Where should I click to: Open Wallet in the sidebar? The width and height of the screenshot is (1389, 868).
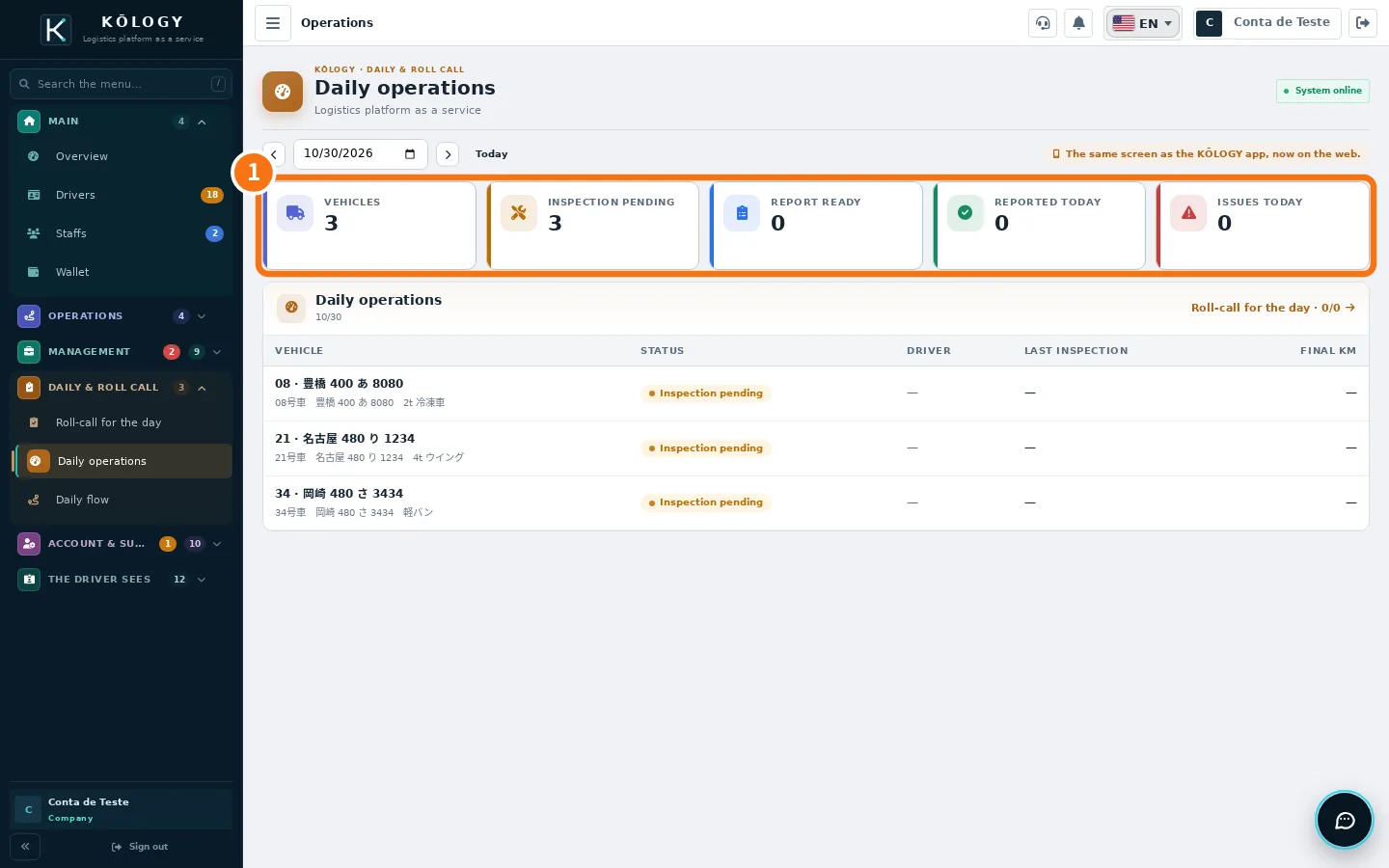click(x=123, y=272)
